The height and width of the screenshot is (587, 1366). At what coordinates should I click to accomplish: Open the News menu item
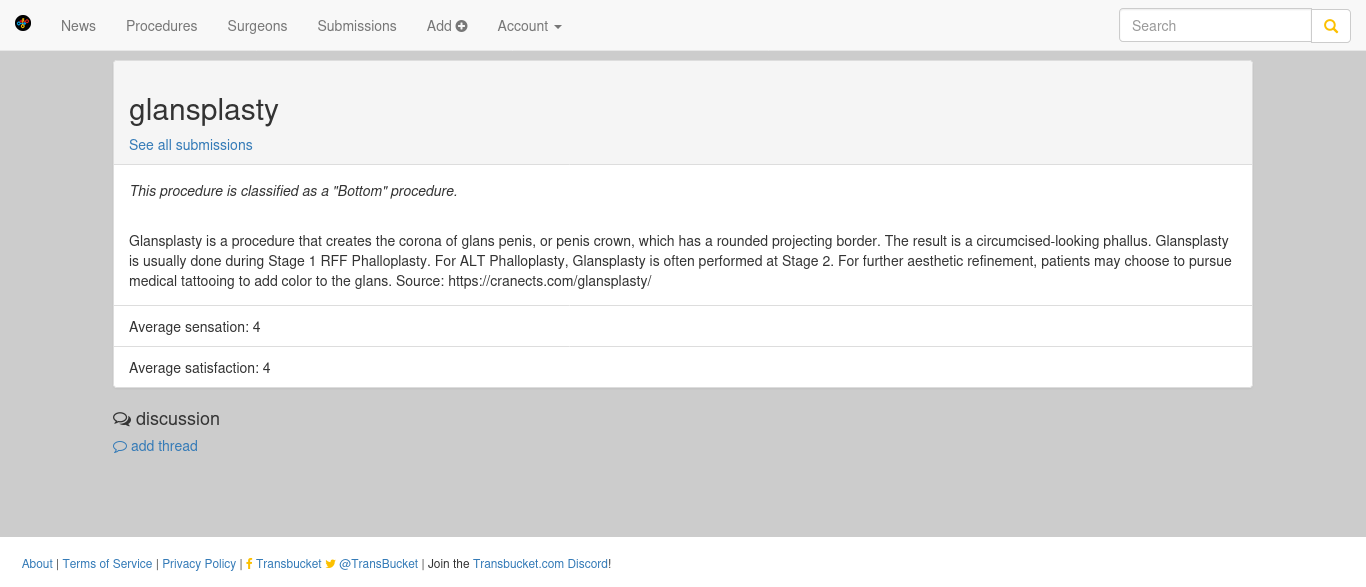coord(78,26)
